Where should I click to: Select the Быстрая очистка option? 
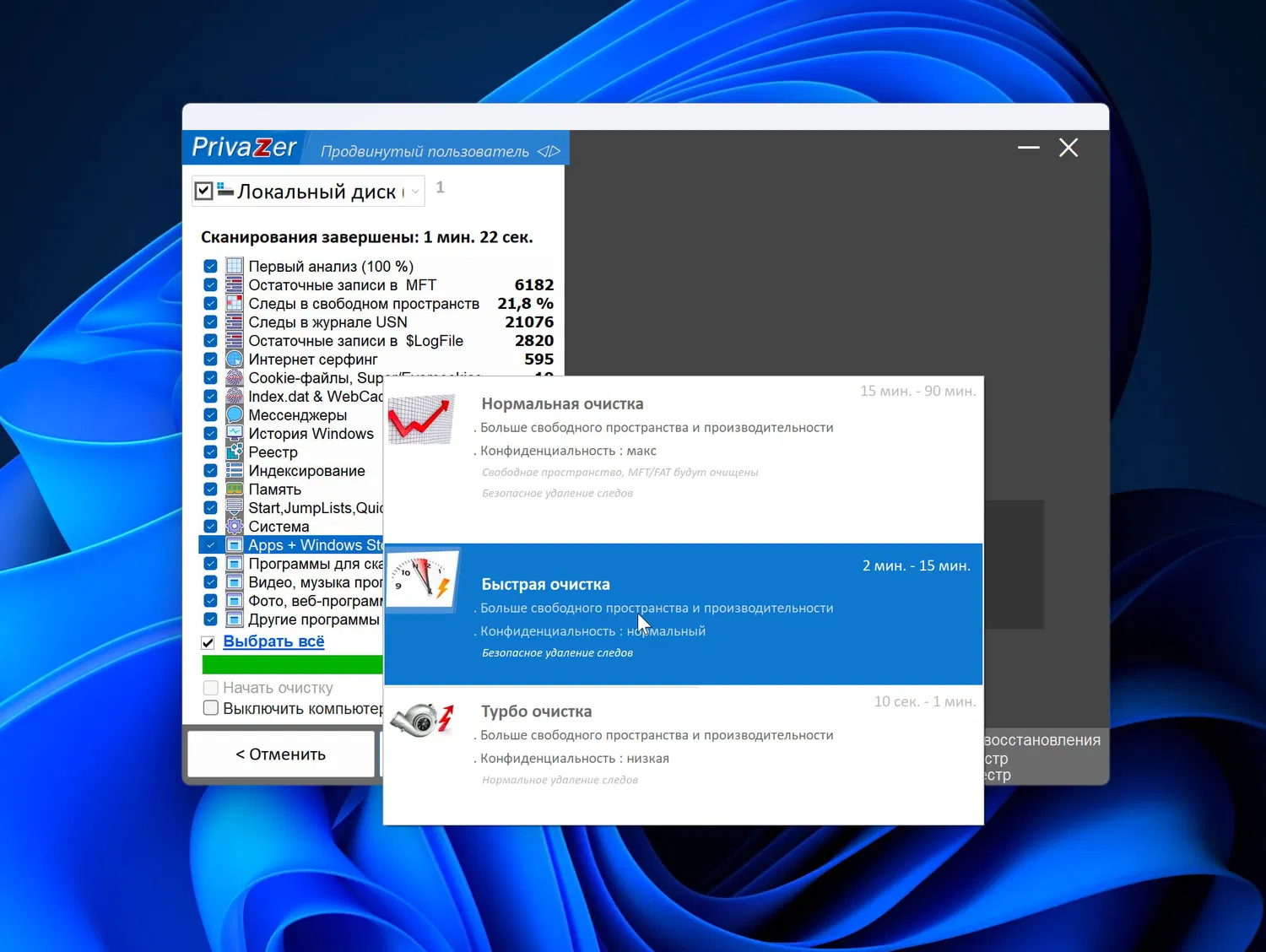tap(684, 614)
